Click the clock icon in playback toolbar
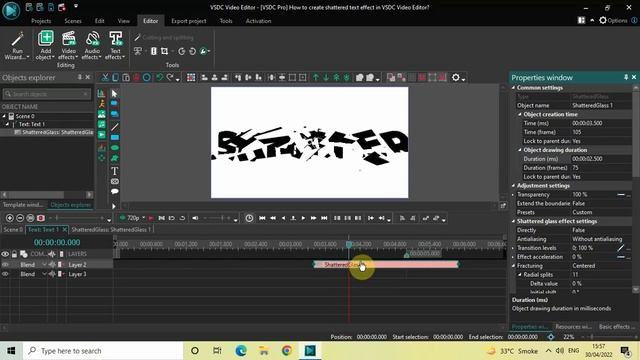640x360 pixels. click(x=249, y=218)
